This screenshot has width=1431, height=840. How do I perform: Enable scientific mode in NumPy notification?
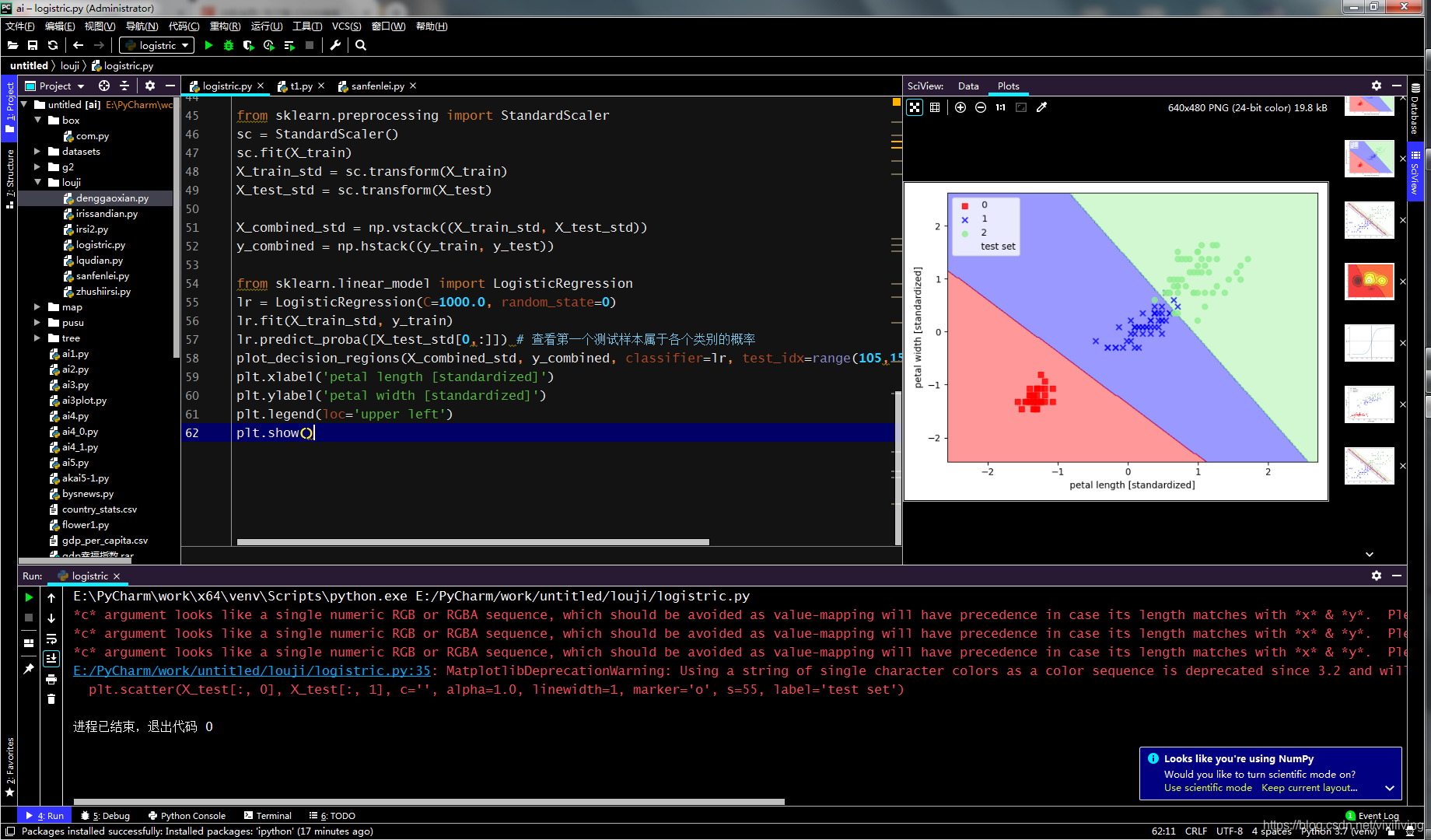pyautogui.click(x=1207, y=788)
